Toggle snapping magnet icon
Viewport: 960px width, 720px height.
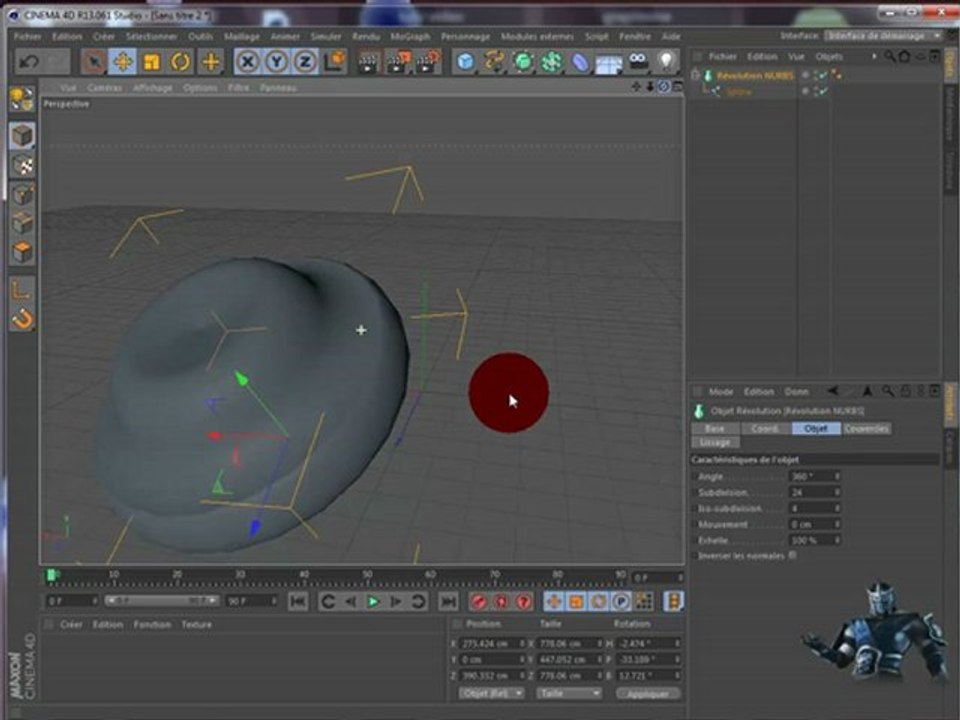(22, 318)
